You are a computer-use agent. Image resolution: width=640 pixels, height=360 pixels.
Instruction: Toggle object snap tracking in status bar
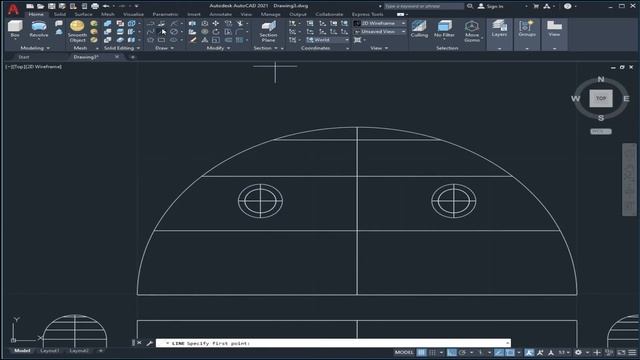(x=499, y=352)
